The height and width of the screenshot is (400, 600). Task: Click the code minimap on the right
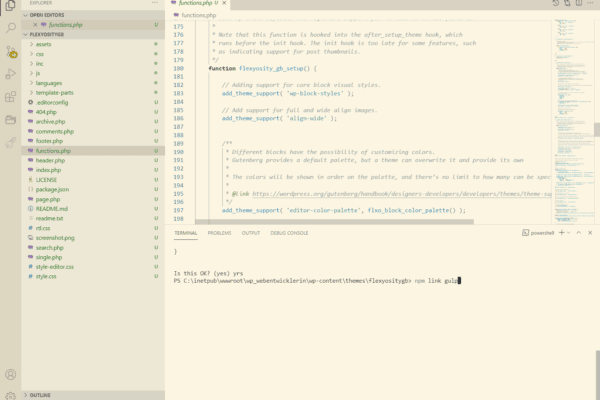[x=572, y=122]
